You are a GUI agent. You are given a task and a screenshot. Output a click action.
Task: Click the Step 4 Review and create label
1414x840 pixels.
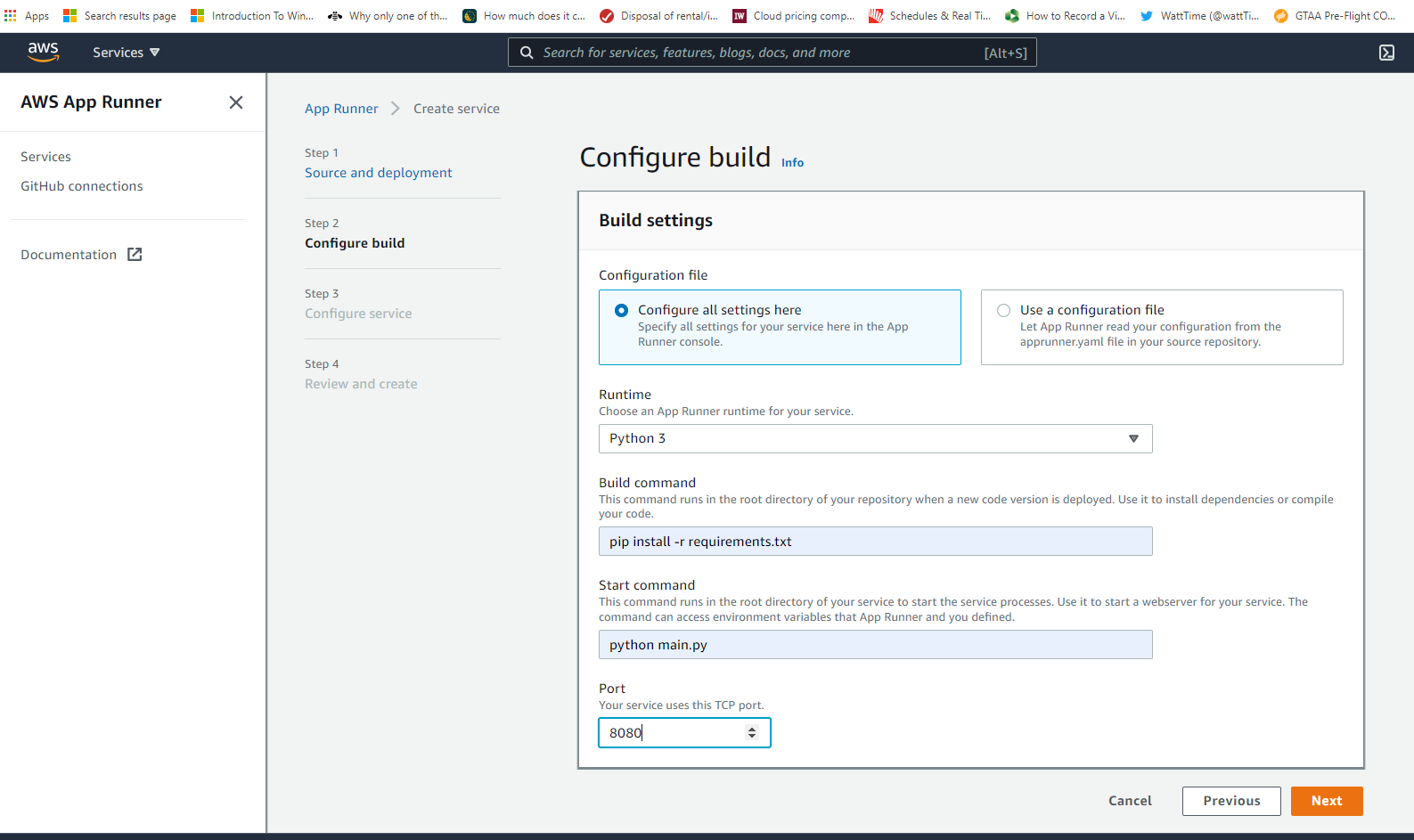click(x=361, y=384)
